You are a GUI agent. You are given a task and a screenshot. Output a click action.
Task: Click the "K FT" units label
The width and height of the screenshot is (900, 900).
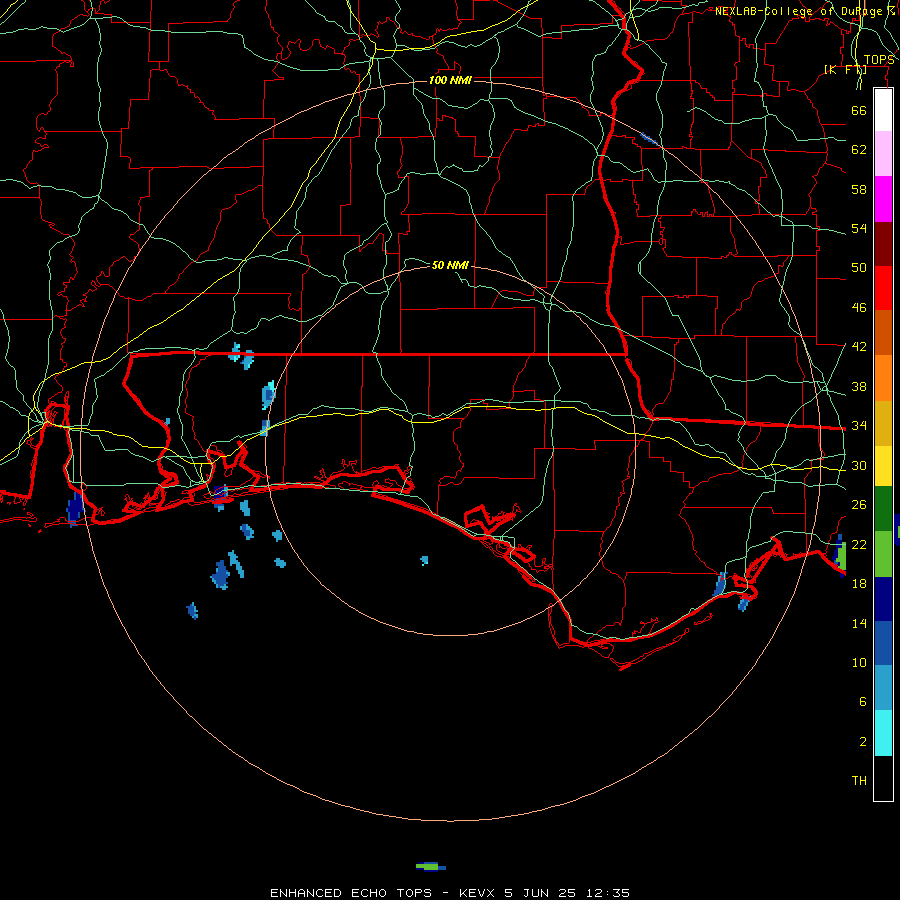(x=845, y=69)
